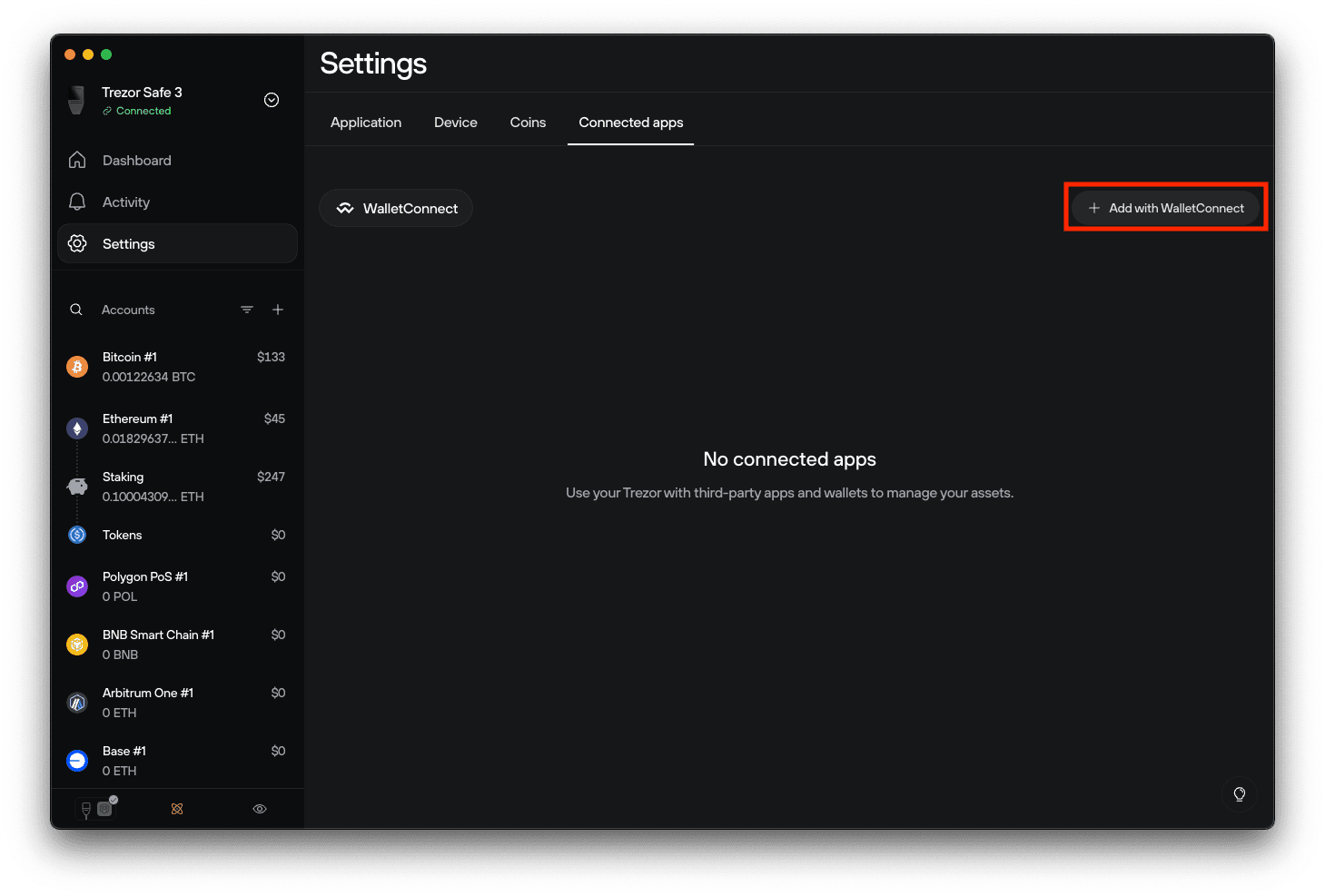Select the Connected apps tab

631,123
